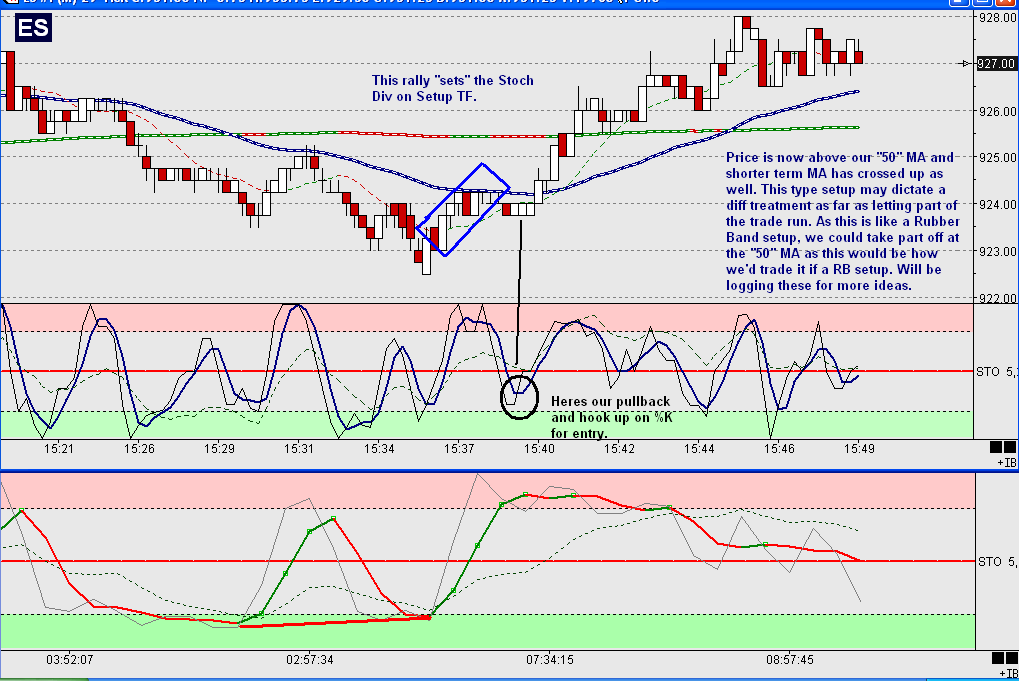
Task: Click the 15:34 time axis label
Action: [379, 448]
